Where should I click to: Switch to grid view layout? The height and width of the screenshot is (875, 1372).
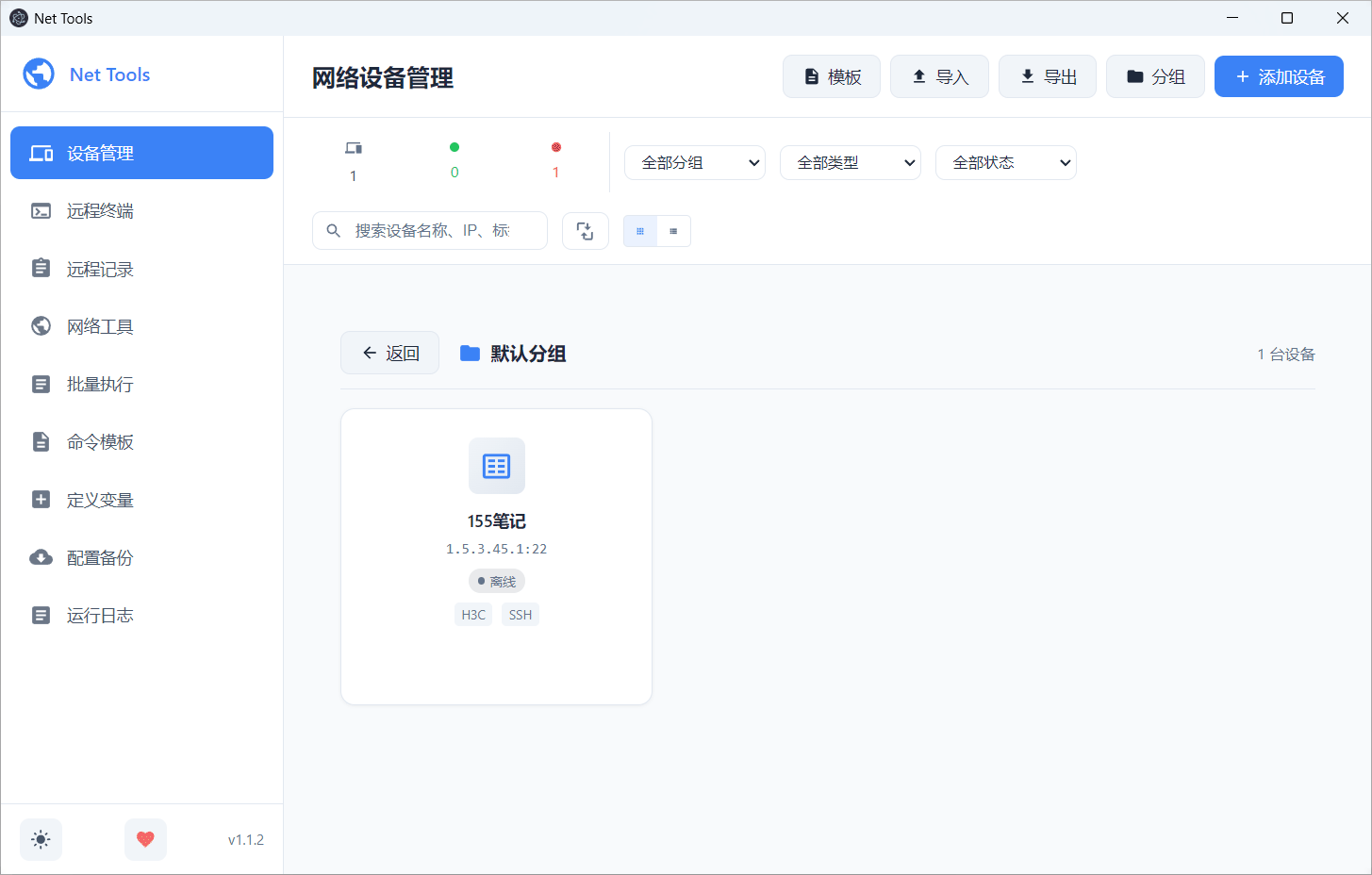pyautogui.click(x=640, y=231)
